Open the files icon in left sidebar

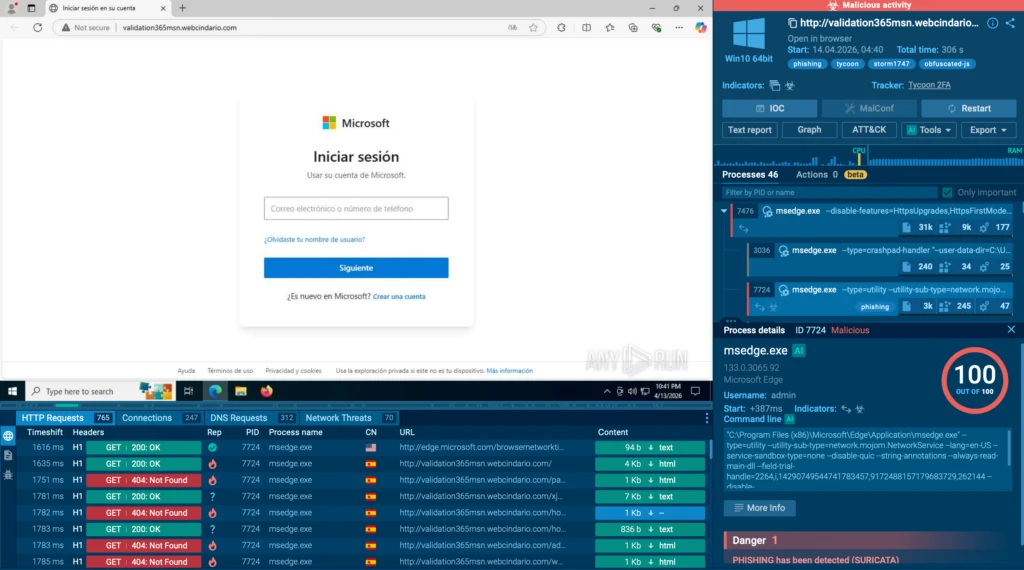[x=8, y=455]
